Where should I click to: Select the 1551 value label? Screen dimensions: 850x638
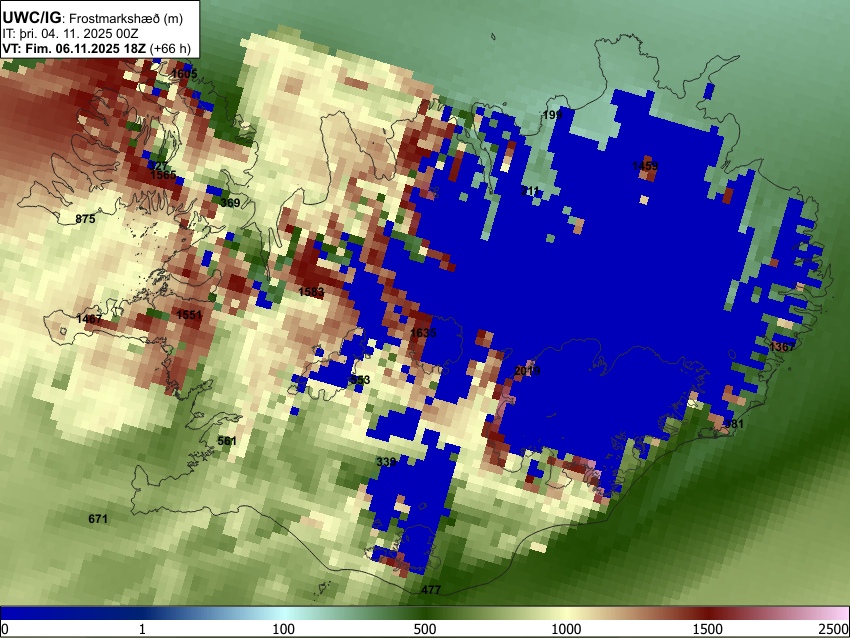pos(189,315)
